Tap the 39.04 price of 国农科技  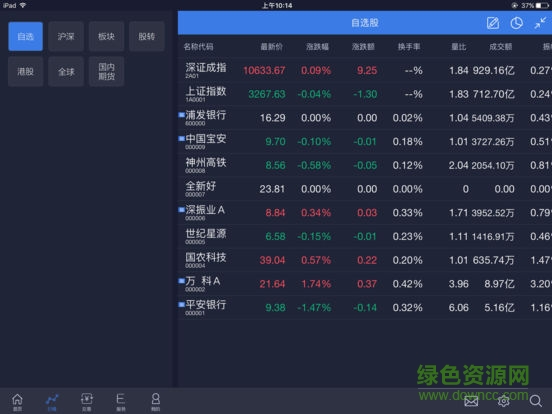tap(272, 260)
